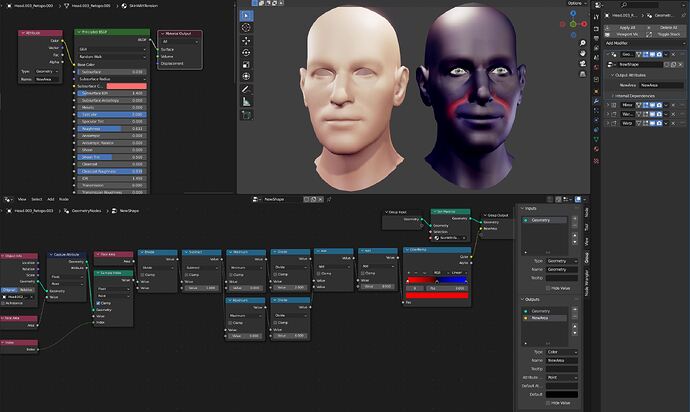Open Type Geometry dropdown in Inputs panel
690x412 pixels.
(562, 261)
